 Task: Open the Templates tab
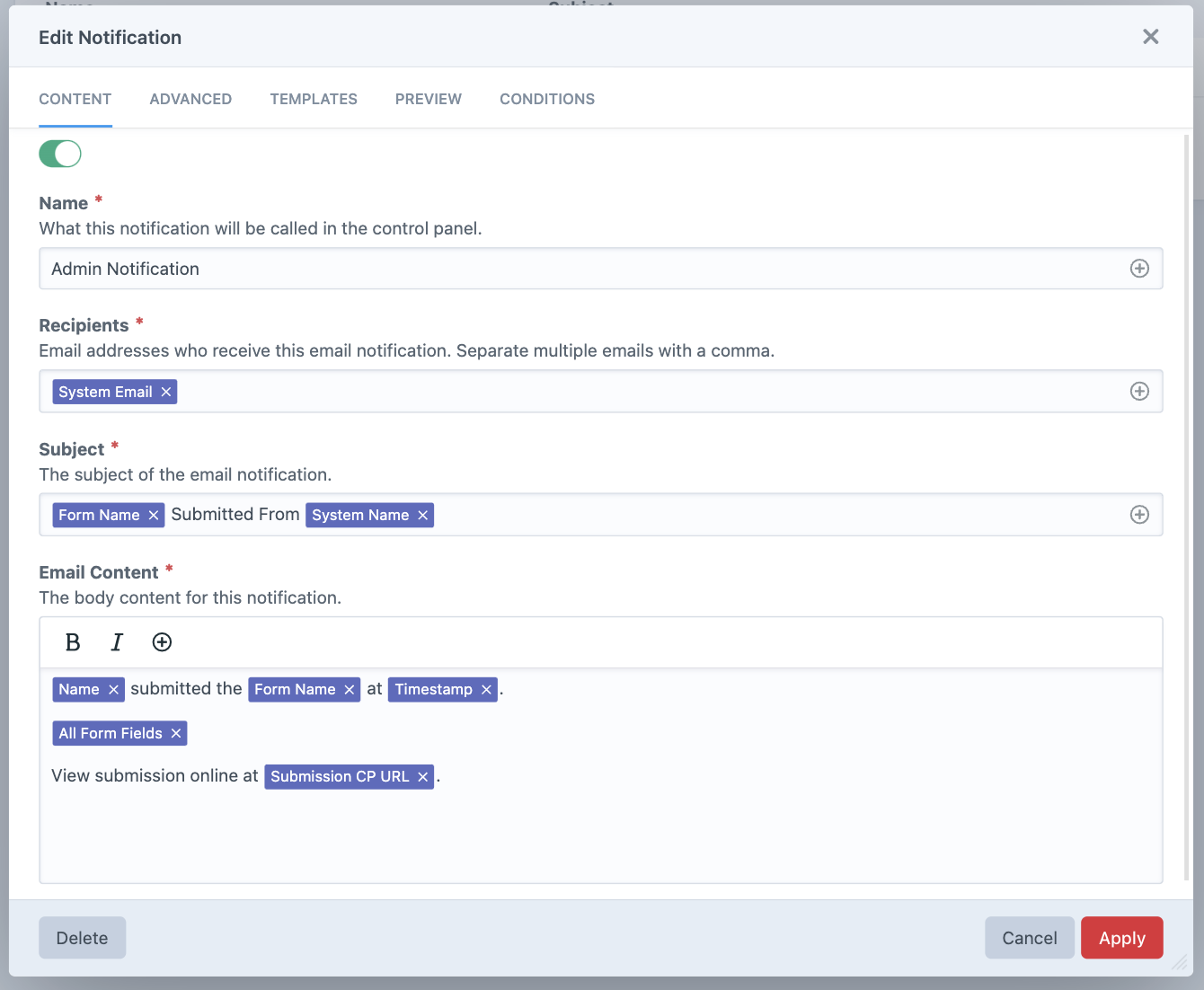pyautogui.click(x=314, y=99)
